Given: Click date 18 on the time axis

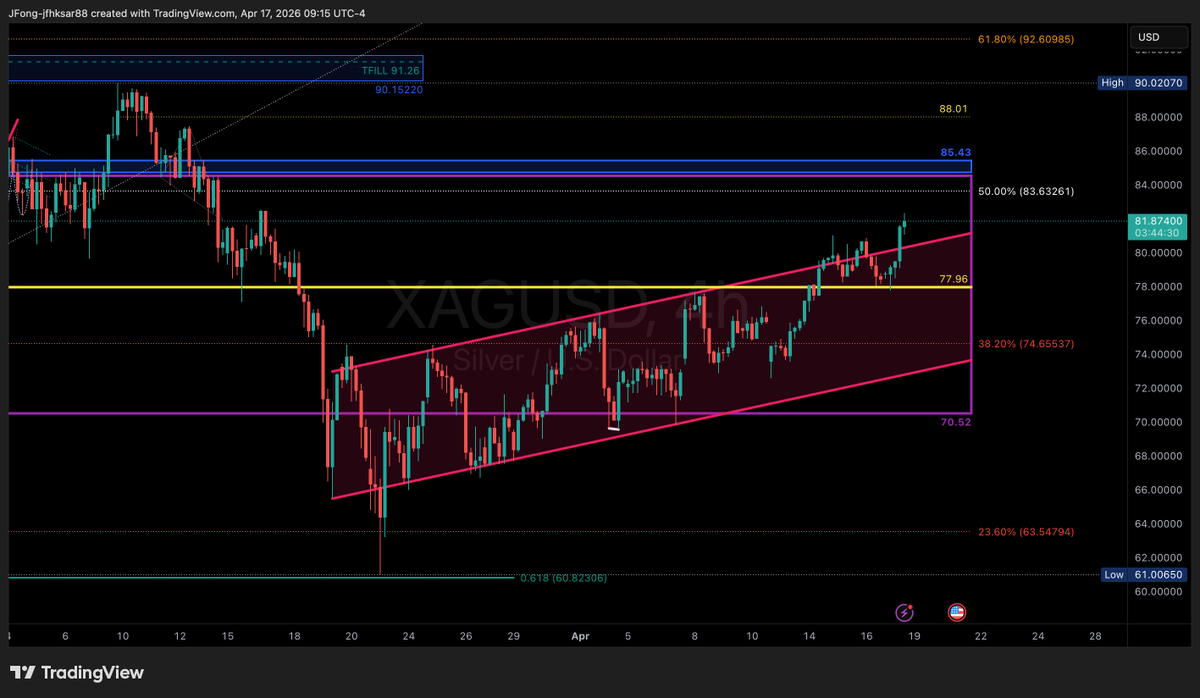Looking at the screenshot, I should [x=294, y=635].
